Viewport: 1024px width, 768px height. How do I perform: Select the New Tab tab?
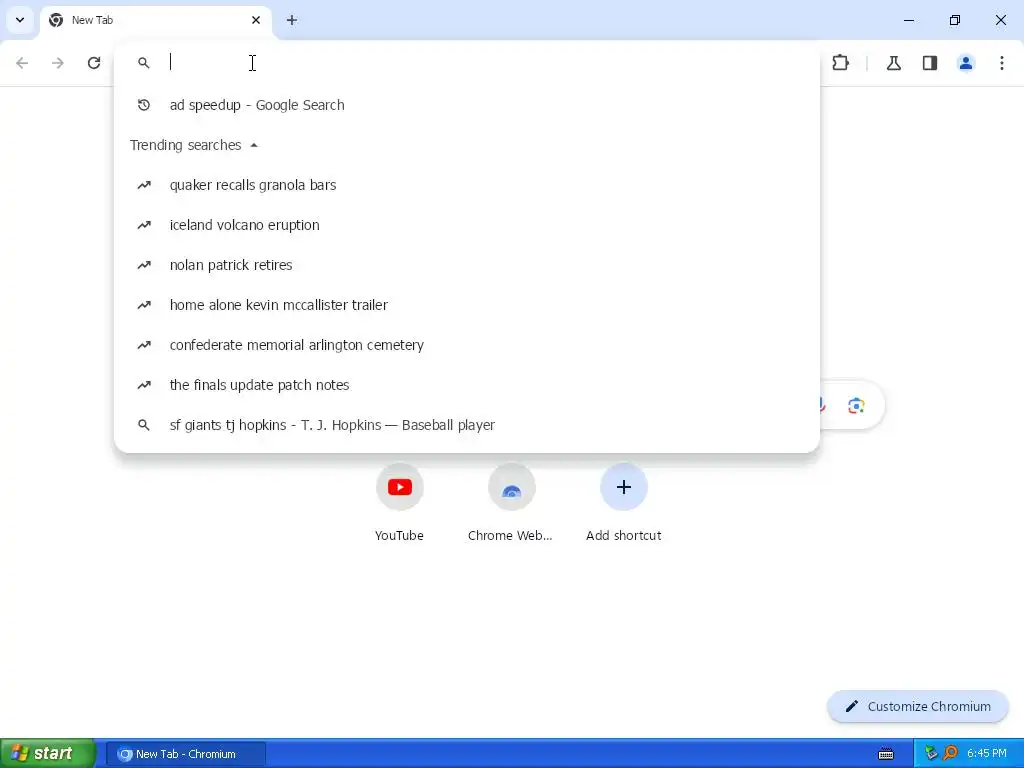(156, 20)
